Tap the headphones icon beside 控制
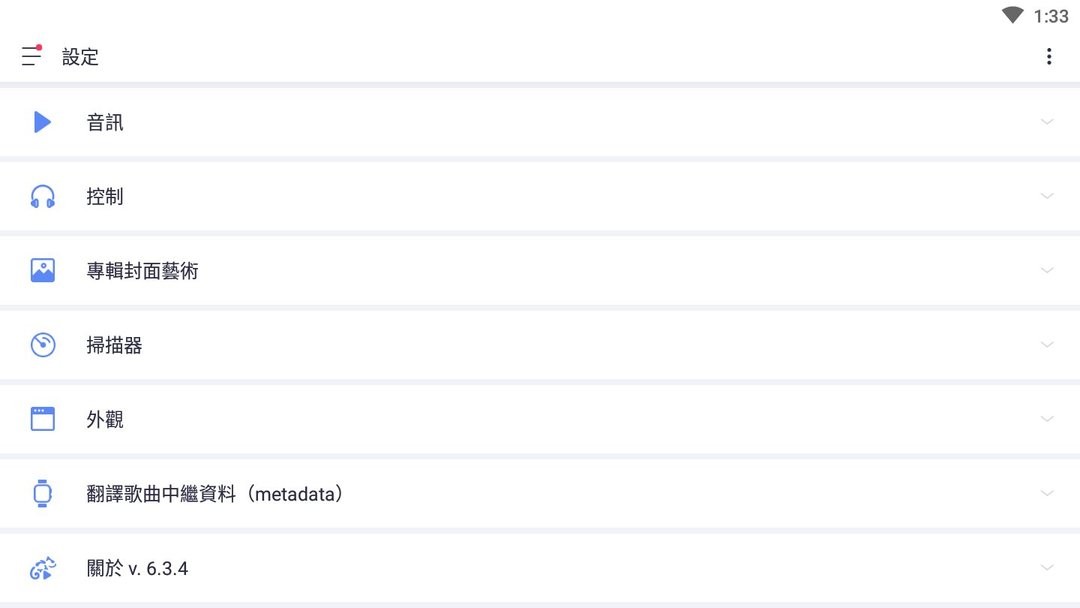This screenshot has height=608, width=1080. tap(42, 197)
